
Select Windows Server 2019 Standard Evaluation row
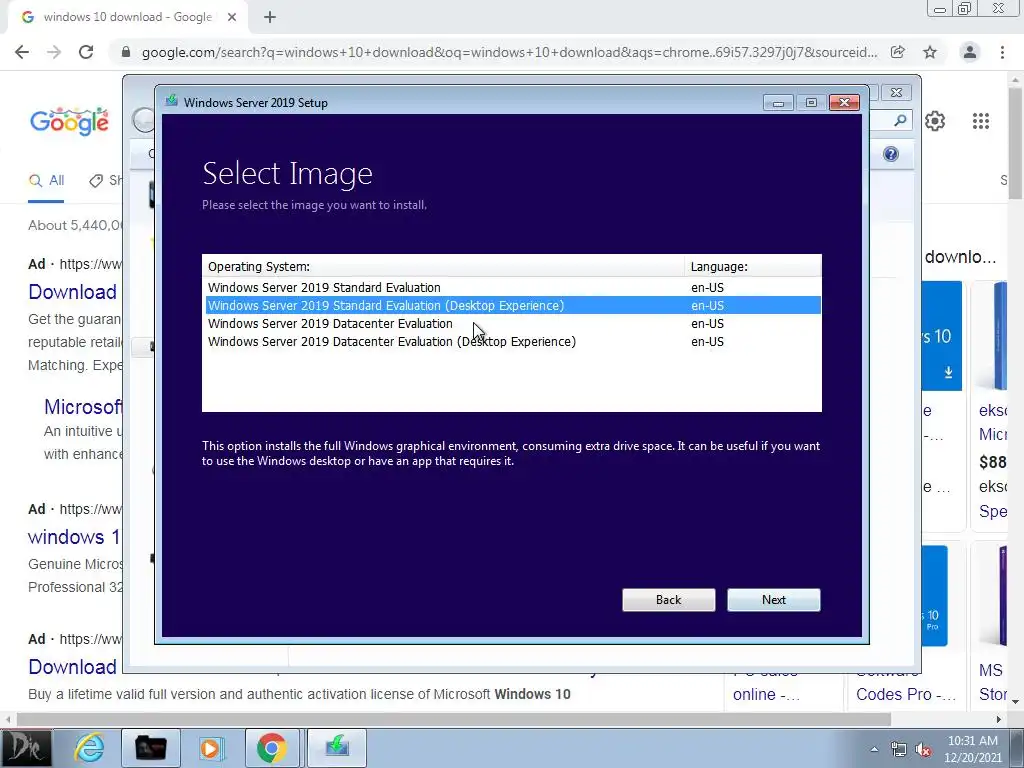click(x=513, y=287)
